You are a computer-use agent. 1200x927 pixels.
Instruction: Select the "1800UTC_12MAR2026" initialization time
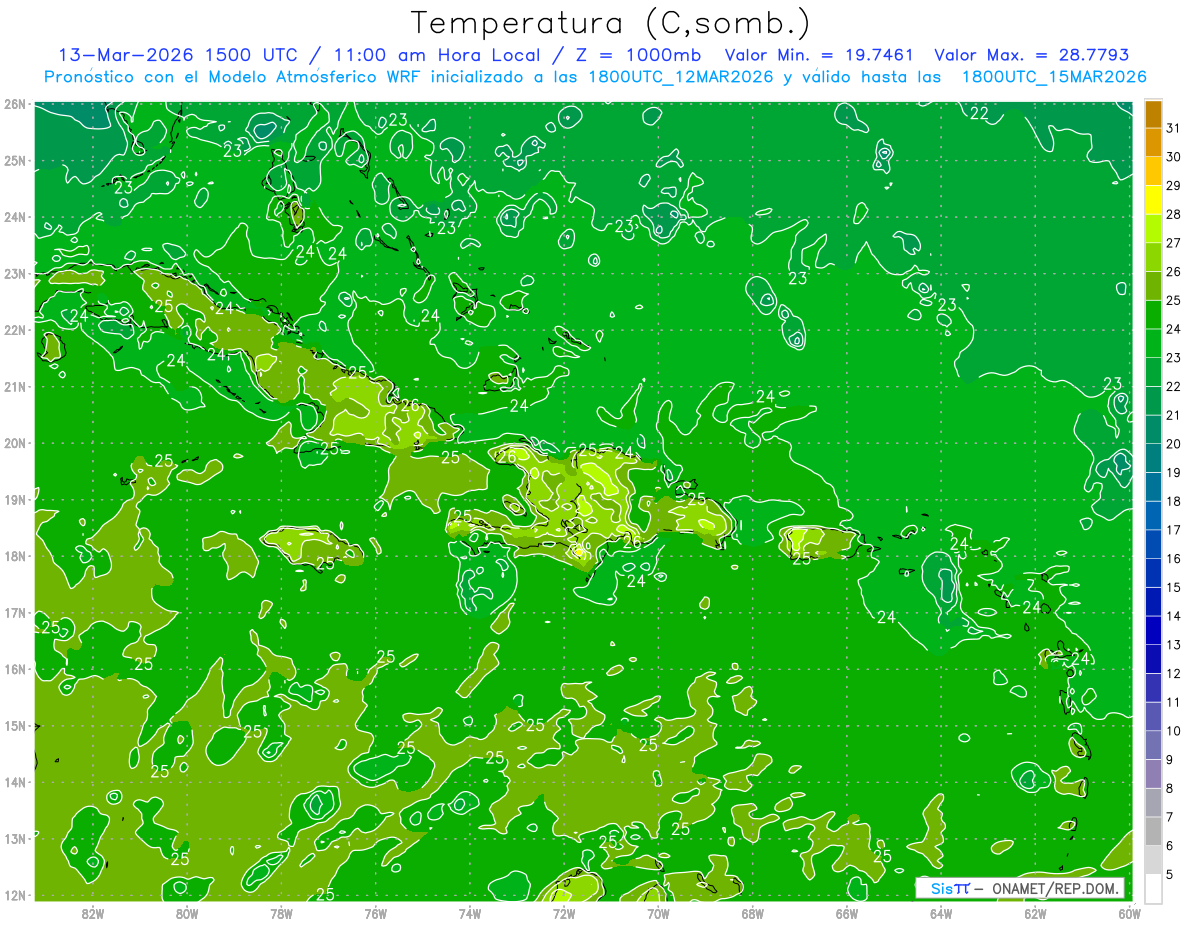coord(680,77)
